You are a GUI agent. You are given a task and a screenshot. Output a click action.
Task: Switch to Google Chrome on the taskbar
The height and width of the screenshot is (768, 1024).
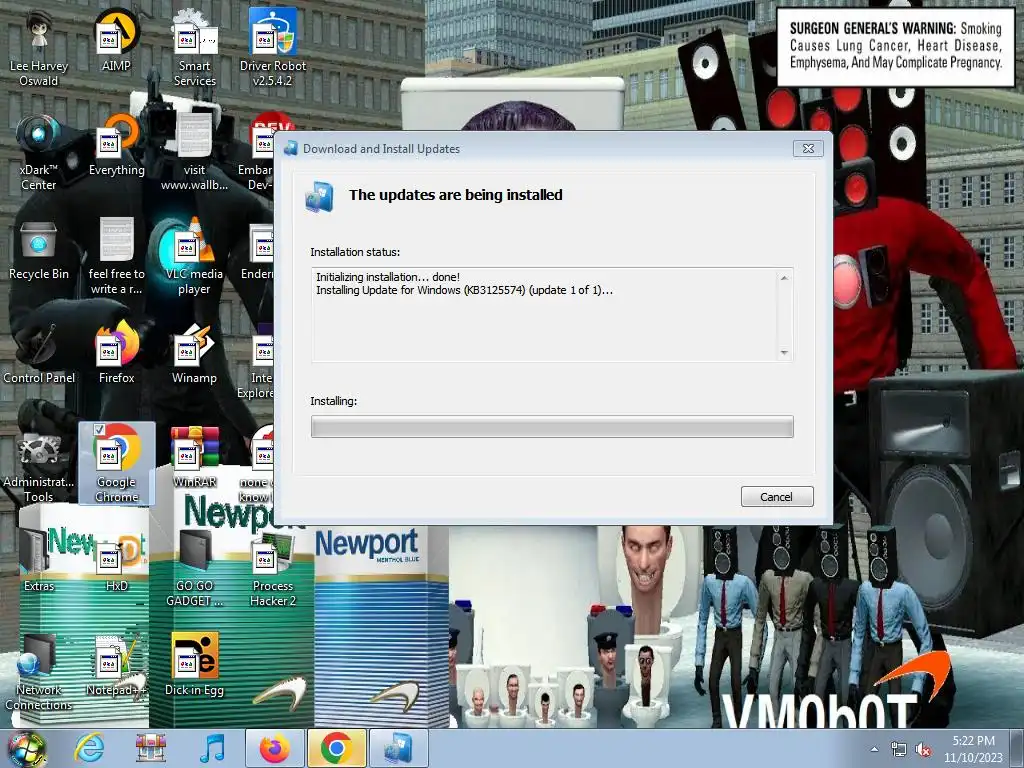click(336, 748)
